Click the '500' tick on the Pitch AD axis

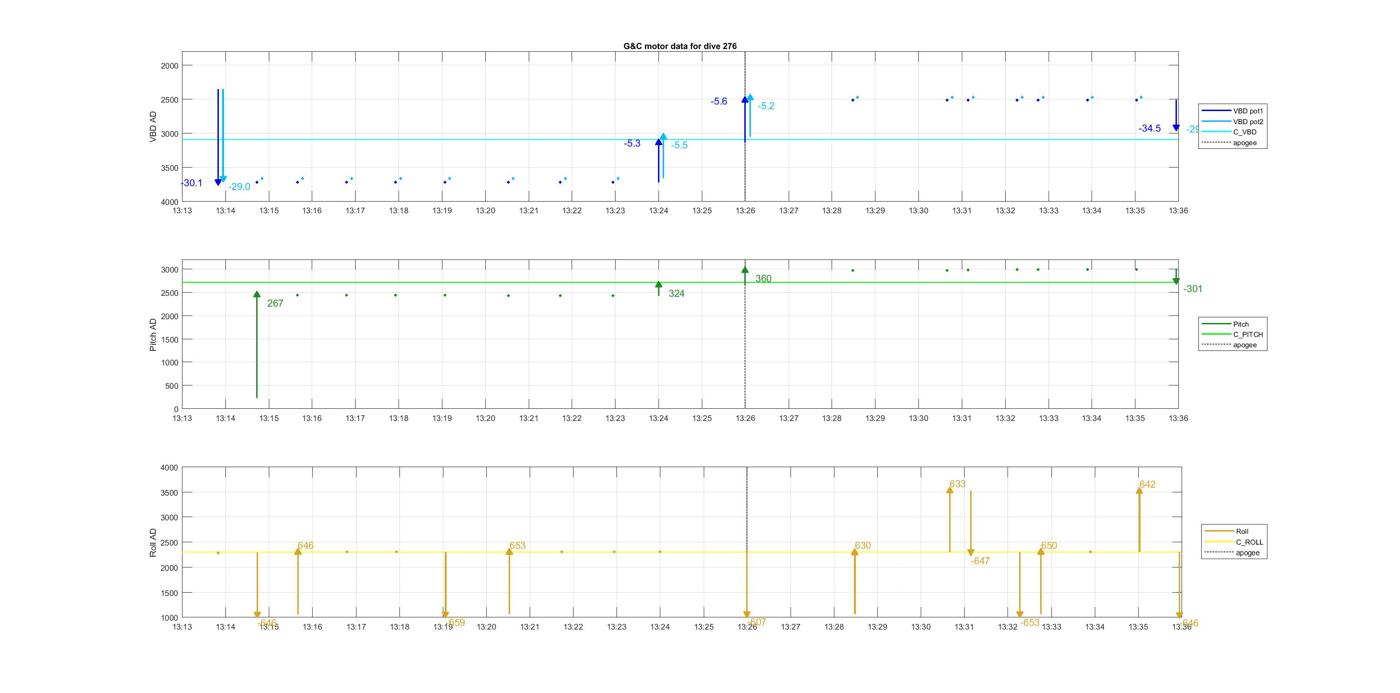[x=172, y=386]
